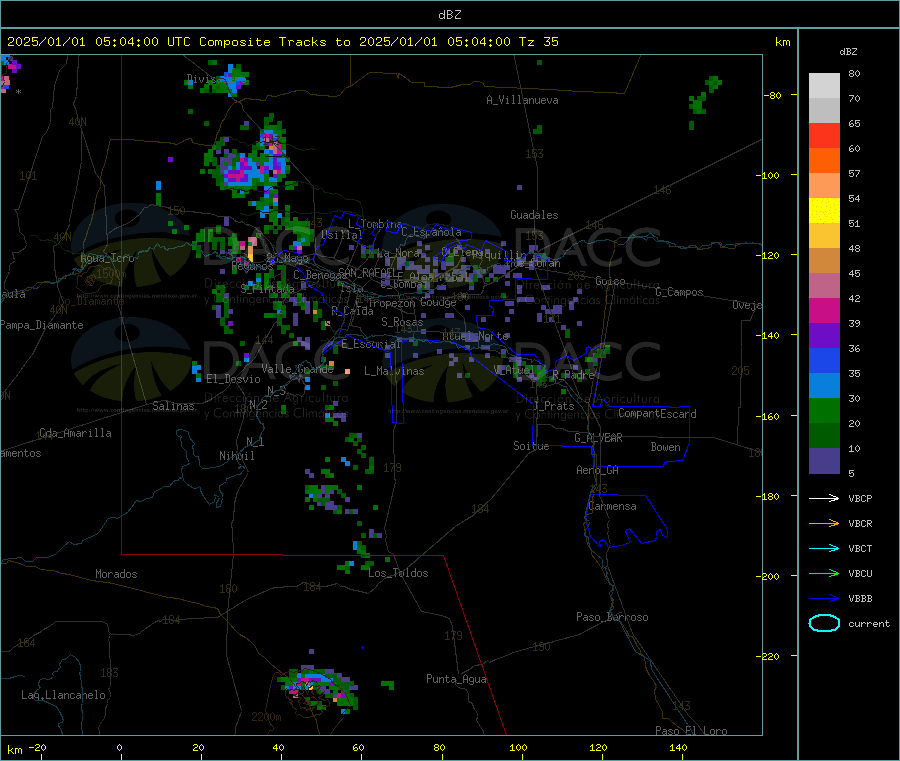The height and width of the screenshot is (761, 900).
Task: Click the 'G_Campos' map label
Action: 679,292
